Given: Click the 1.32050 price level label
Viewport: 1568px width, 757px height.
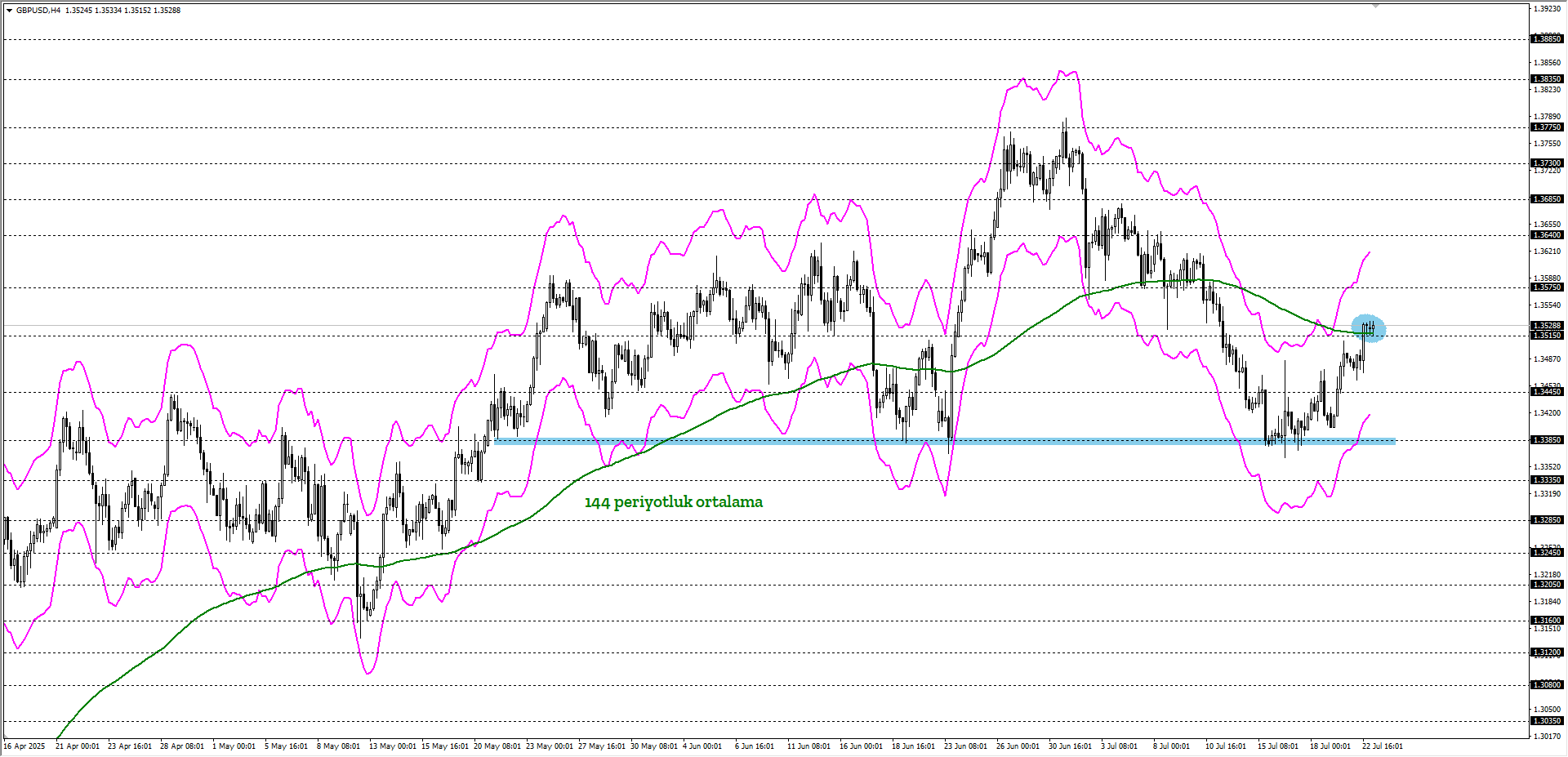Looking at the screenshot, I should pos(1546,585).
